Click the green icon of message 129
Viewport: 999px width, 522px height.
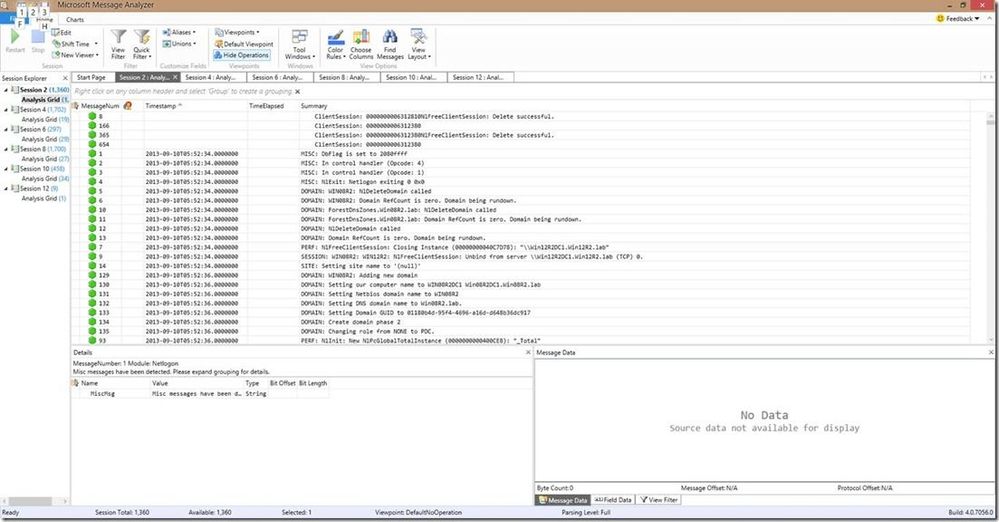(x=92, y=275)
